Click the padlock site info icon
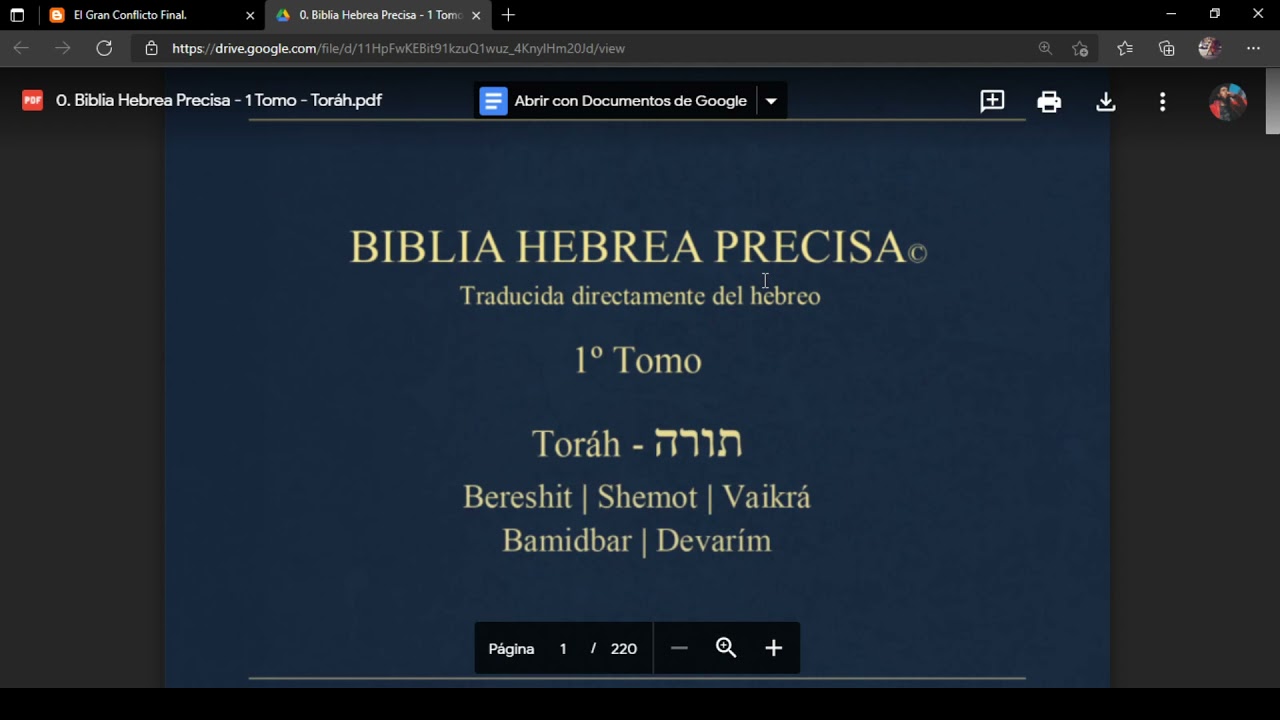The image size is (1280, 720). (151, 48)
